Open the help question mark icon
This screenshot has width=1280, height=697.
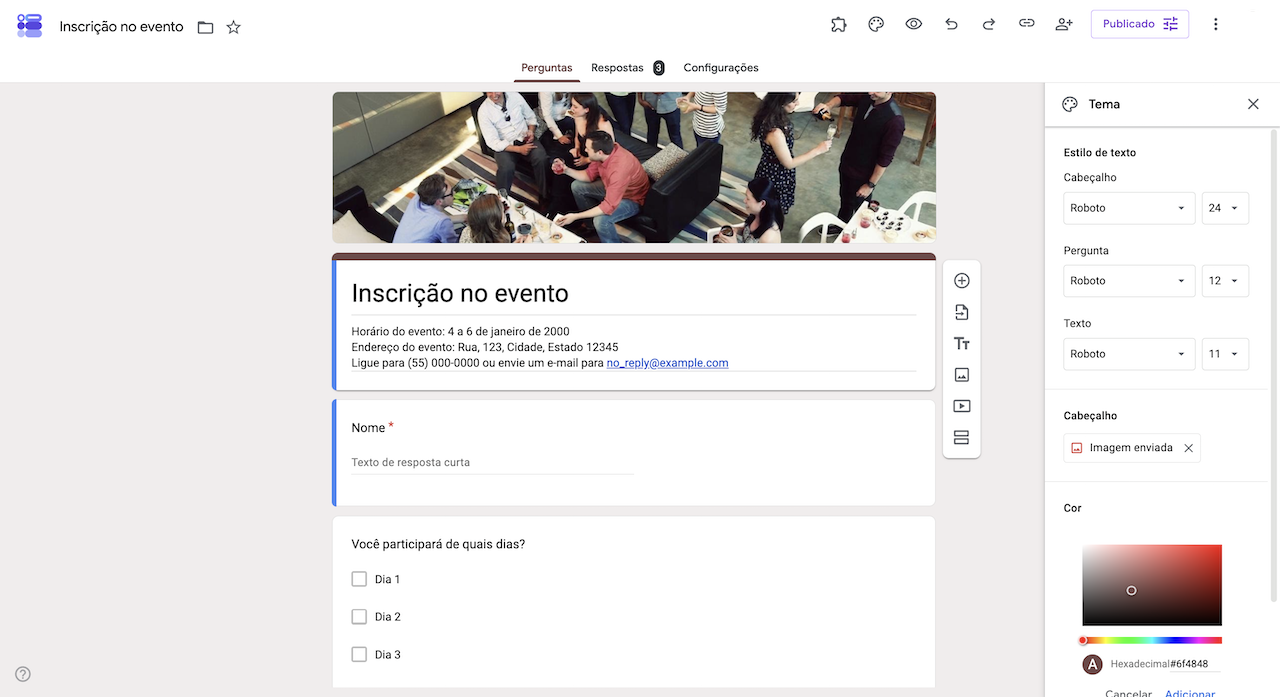tap(23, 674)
